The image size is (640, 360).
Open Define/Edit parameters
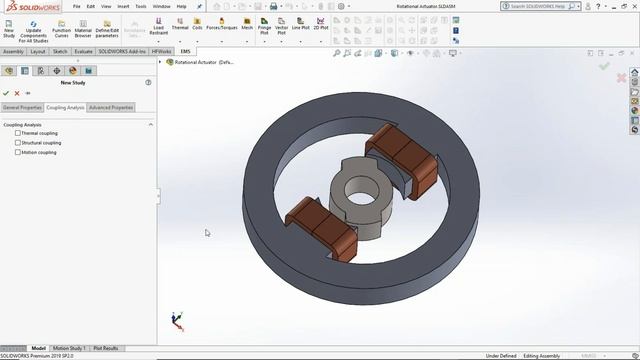(x=107, y=29)
